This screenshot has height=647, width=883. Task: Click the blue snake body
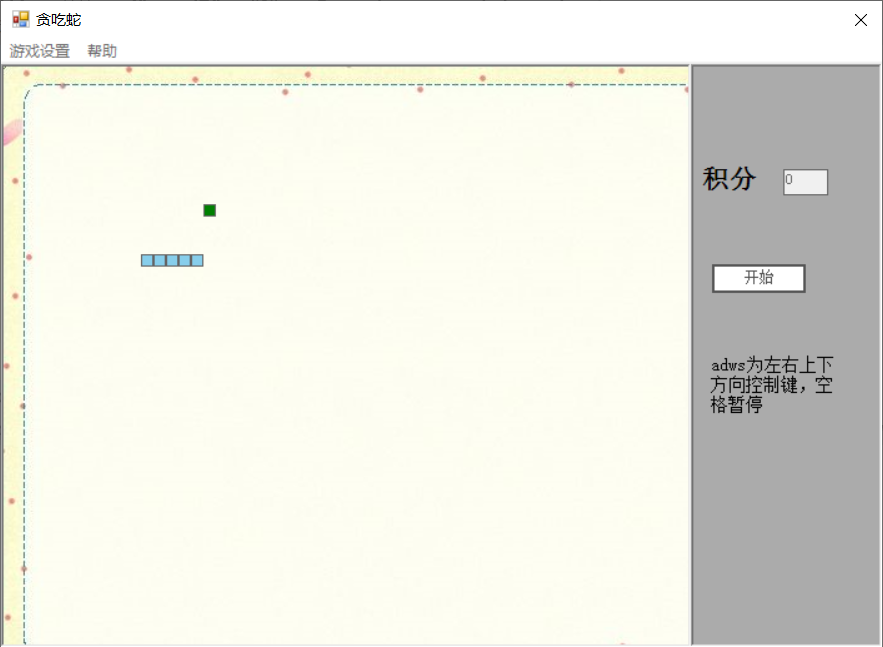click(x=172, y=260)
